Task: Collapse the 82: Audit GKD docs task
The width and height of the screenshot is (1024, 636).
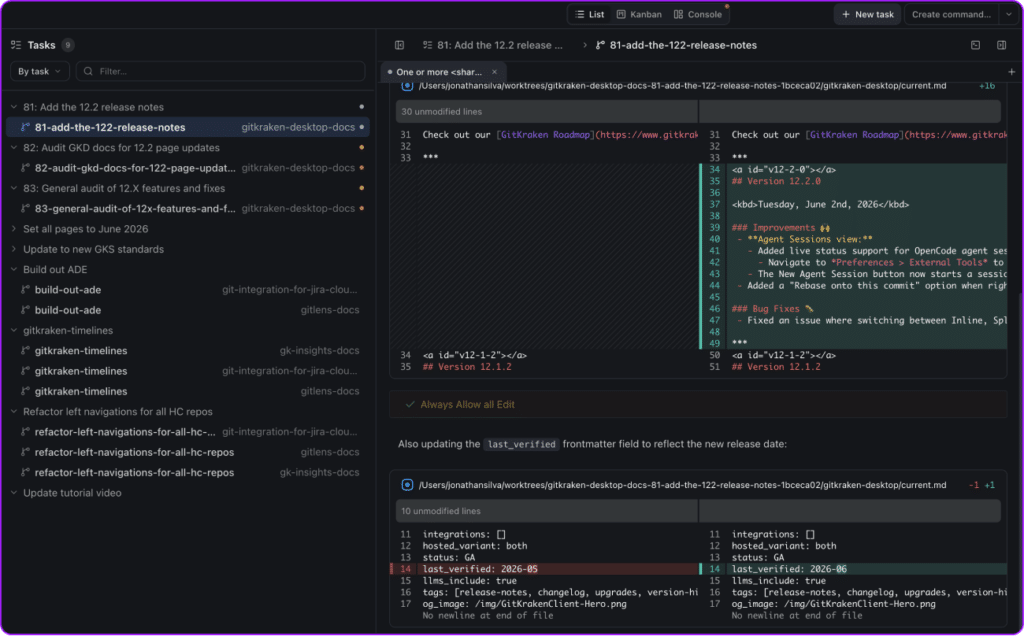Action: click(14, 148)
